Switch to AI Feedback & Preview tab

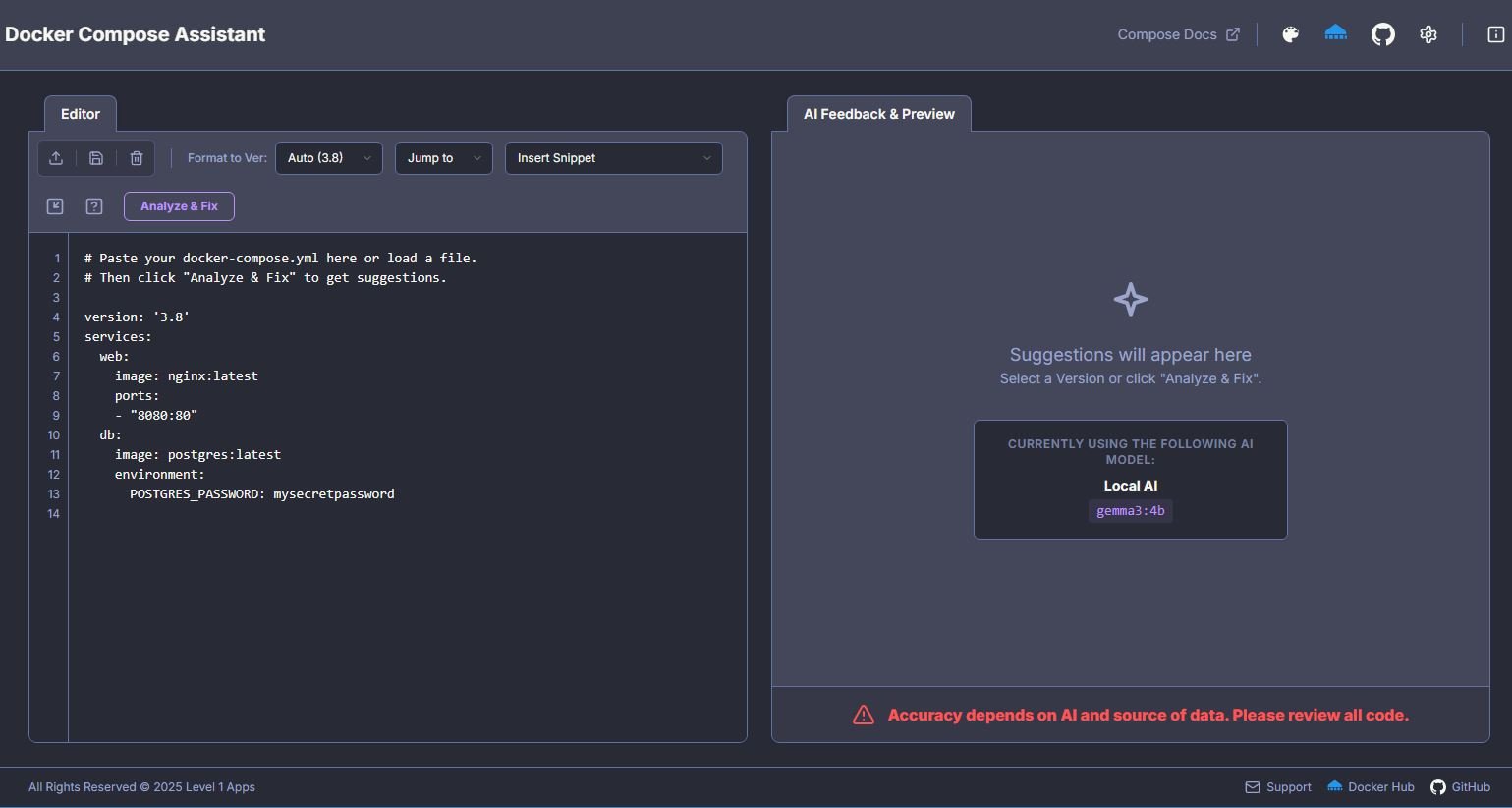(x=878, y=114)
